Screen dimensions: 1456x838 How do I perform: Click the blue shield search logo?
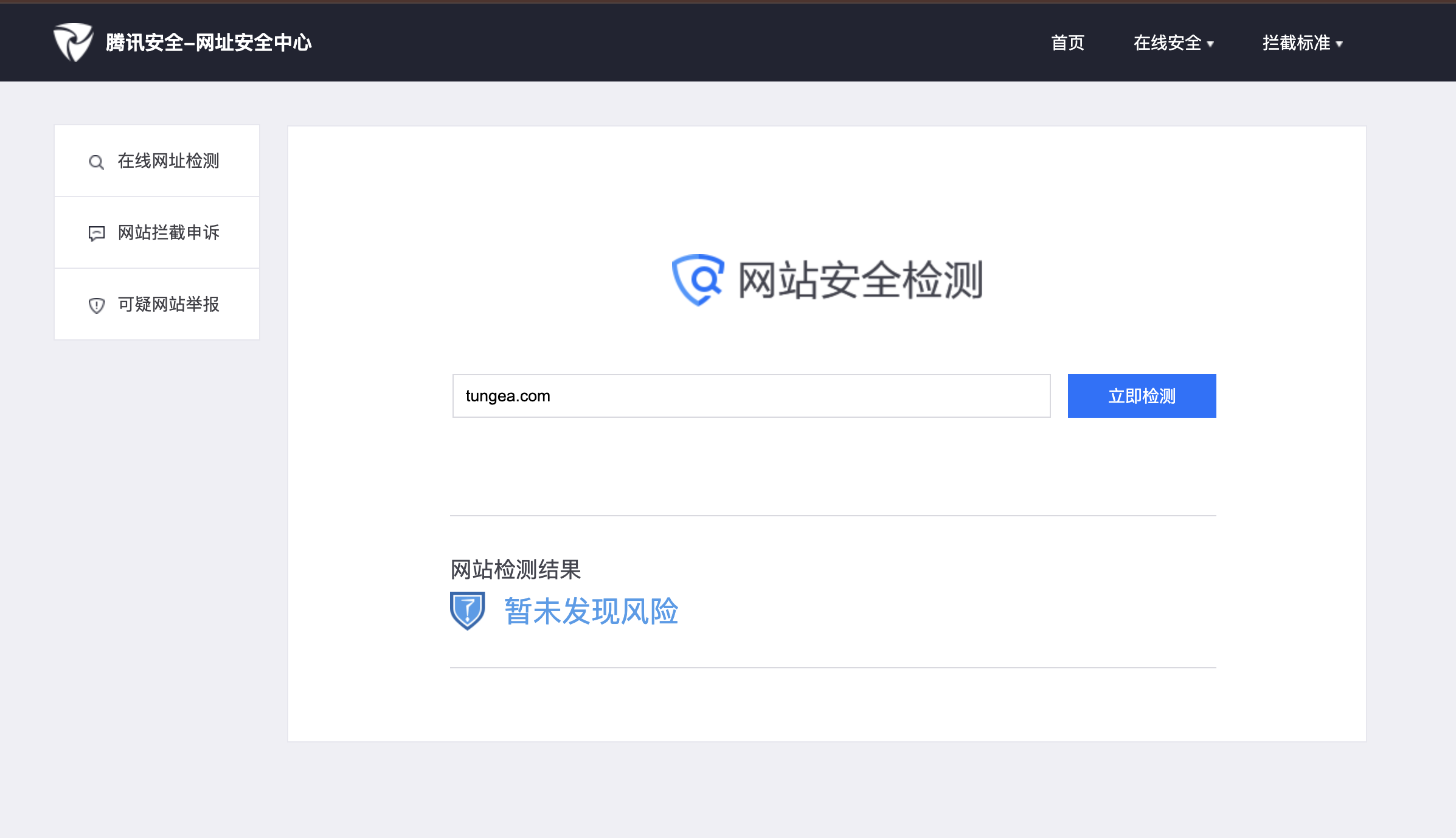(698, 280)
